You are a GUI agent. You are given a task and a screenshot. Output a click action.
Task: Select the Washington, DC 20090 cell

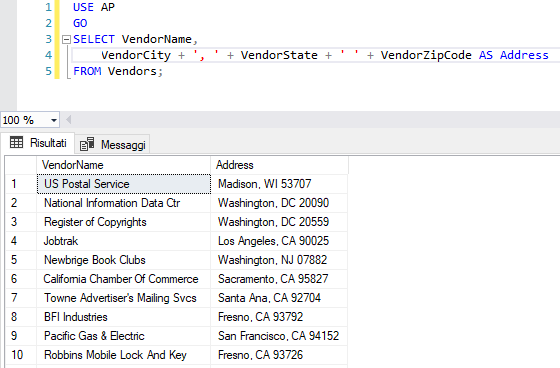279,203
